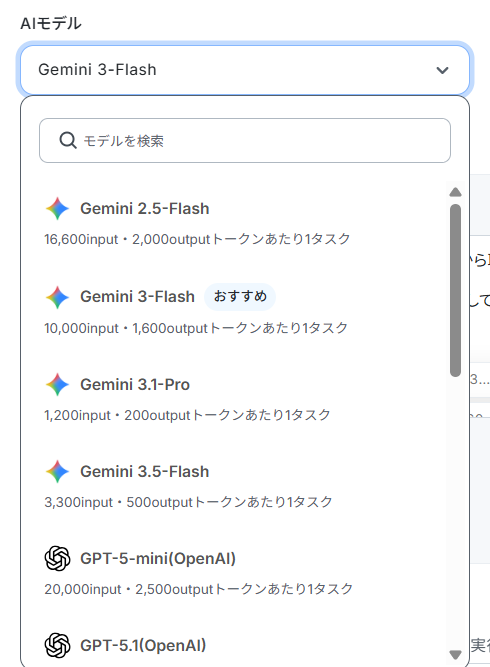Click the magnifier icon in model search
Screen dimensions: 490x667
click(68, 140)
